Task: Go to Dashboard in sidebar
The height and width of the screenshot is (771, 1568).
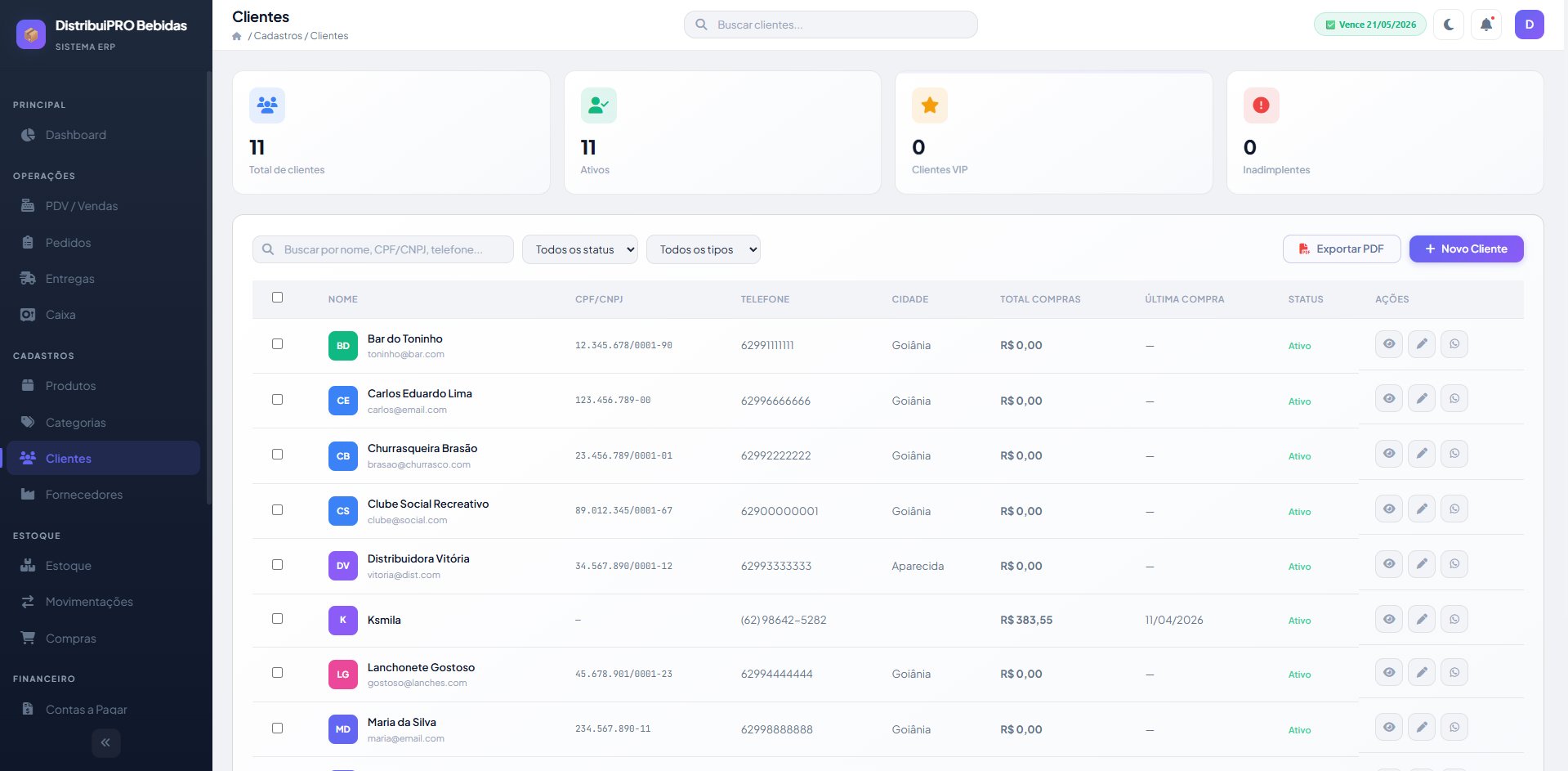Action: coord(104,135)
